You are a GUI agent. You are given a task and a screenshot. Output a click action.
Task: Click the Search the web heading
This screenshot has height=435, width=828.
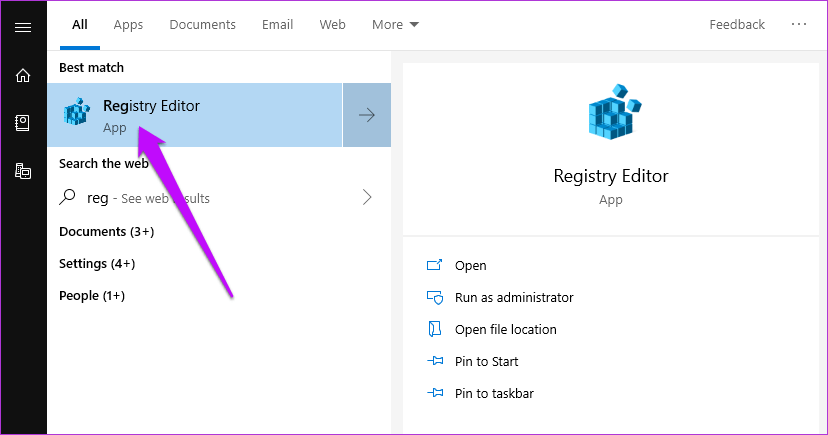[x=104, y=164]
